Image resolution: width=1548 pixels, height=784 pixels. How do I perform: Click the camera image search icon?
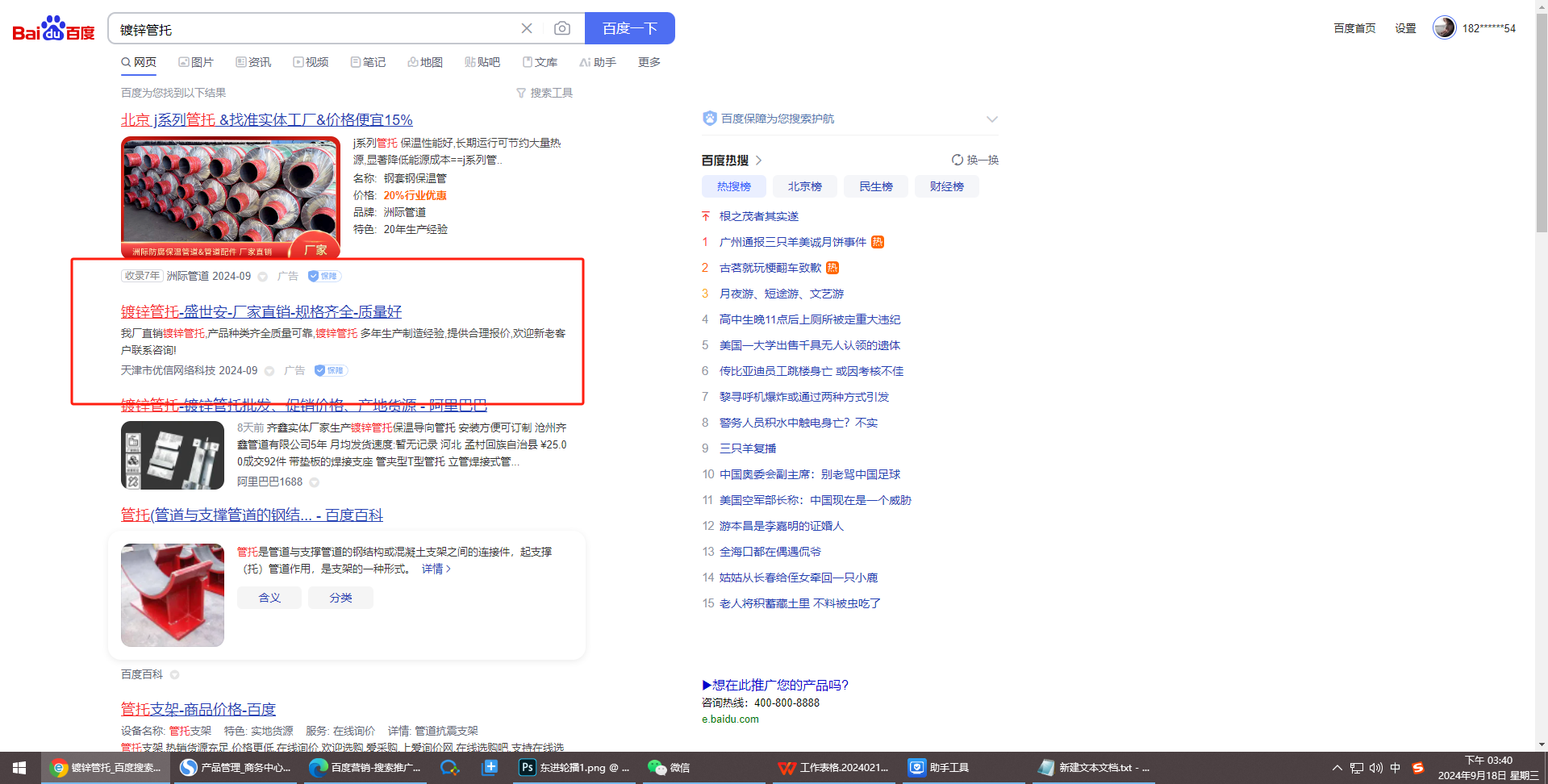click(x=562, y=29)
